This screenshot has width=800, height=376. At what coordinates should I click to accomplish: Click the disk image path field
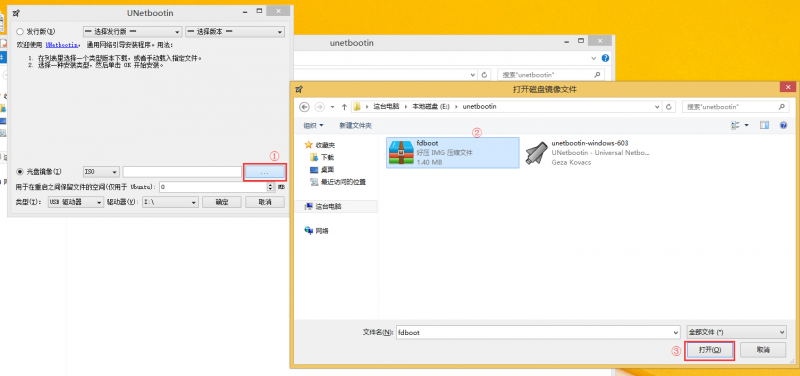click(x=182, y=172)
